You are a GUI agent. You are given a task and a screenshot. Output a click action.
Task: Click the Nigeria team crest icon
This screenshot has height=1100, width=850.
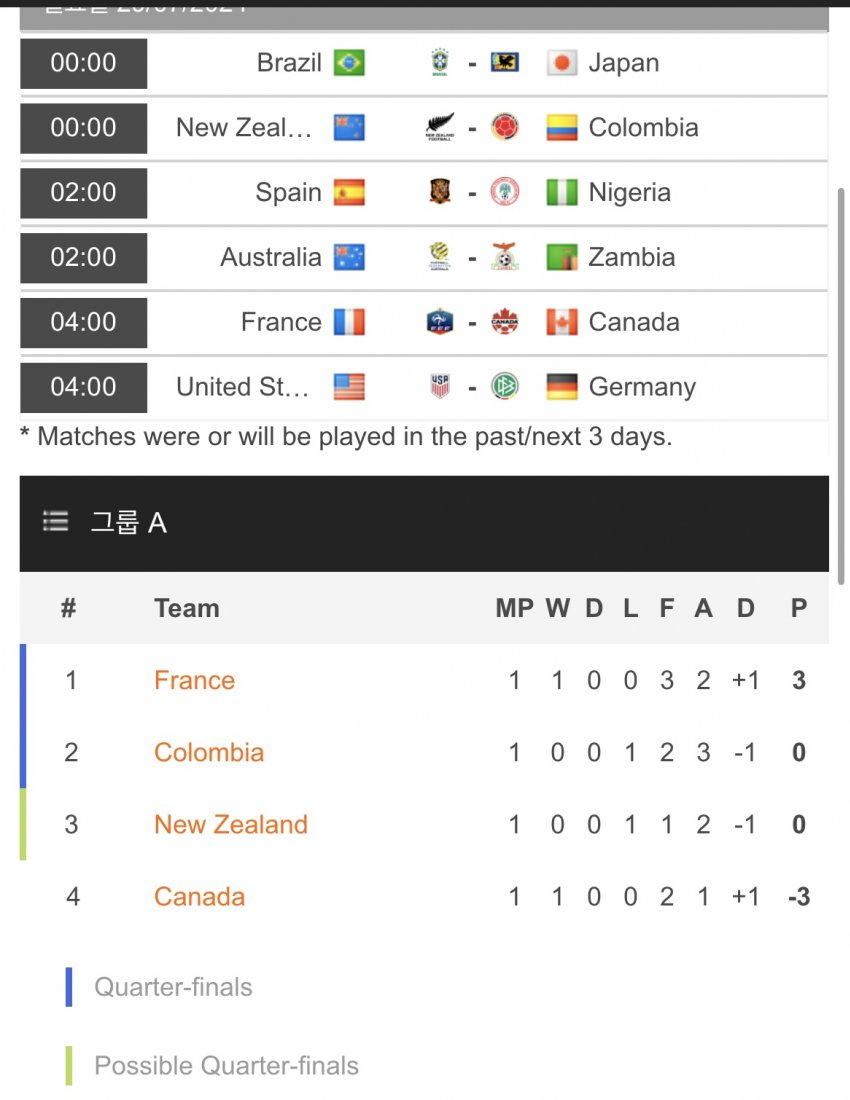click(x=505, y=192)
